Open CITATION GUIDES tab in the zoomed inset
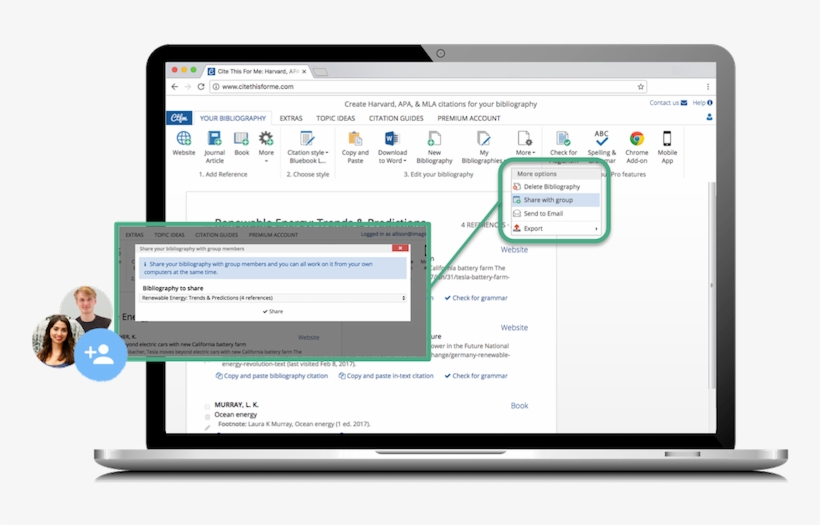This screenshot has width=820, height=525. click(x=217, y=235)
